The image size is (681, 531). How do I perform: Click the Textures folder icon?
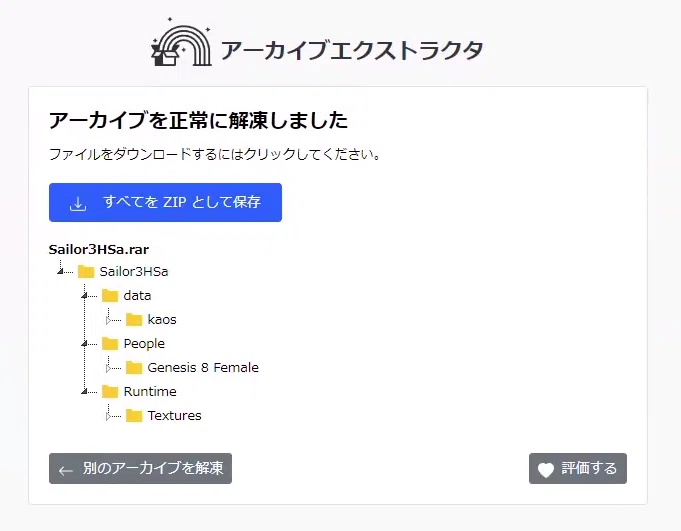click(x=133, y=416)
